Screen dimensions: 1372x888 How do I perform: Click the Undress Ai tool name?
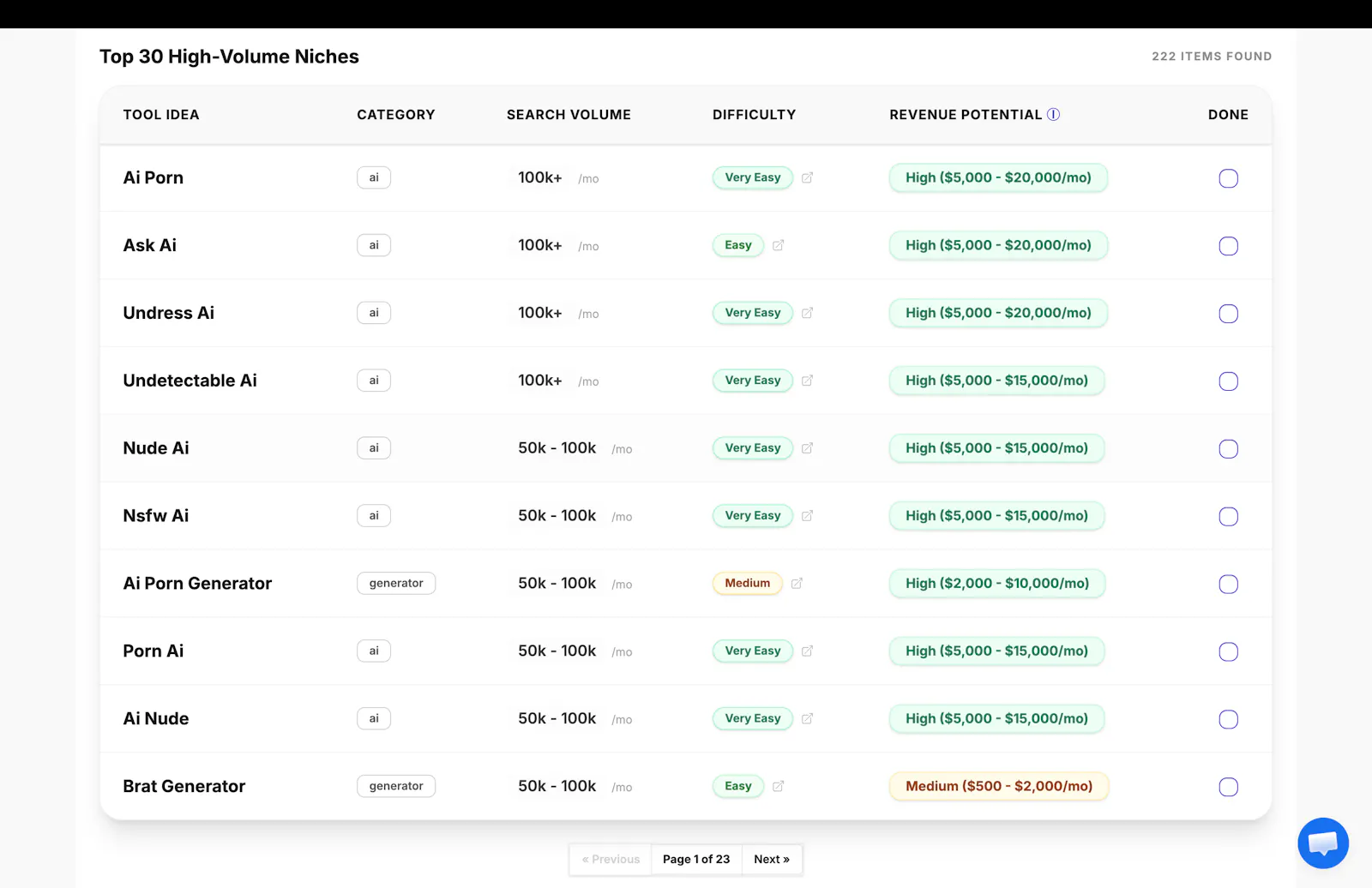pyautogui.click(x=168, y=313)
